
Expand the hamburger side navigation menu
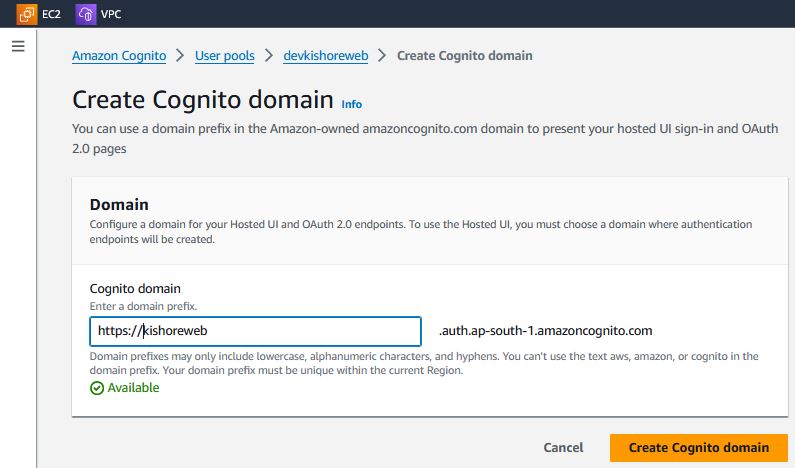click(x=17, y=47)
